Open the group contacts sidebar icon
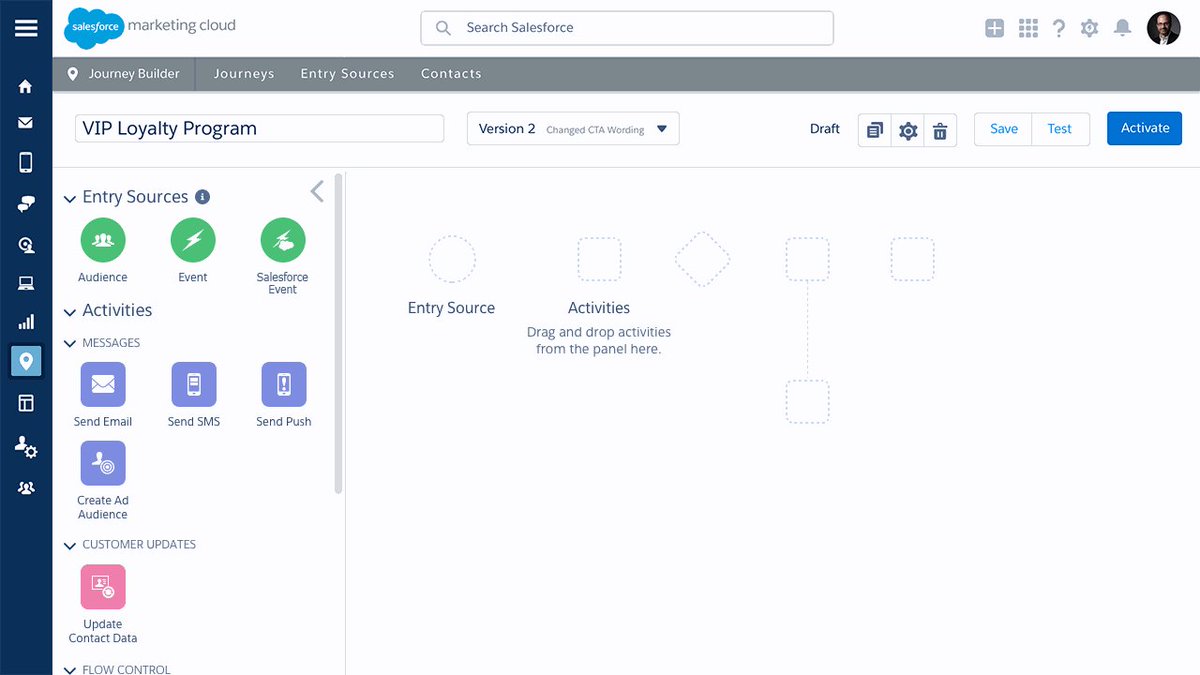Viewport: 1200px width, 675px height. tap(26, 488)
